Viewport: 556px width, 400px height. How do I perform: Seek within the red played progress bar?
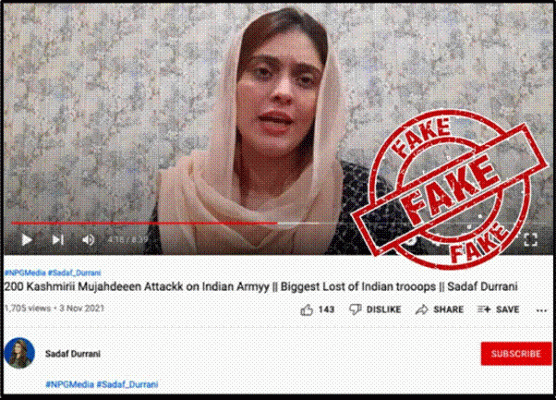pyautogui.click(x=144, y=223)
